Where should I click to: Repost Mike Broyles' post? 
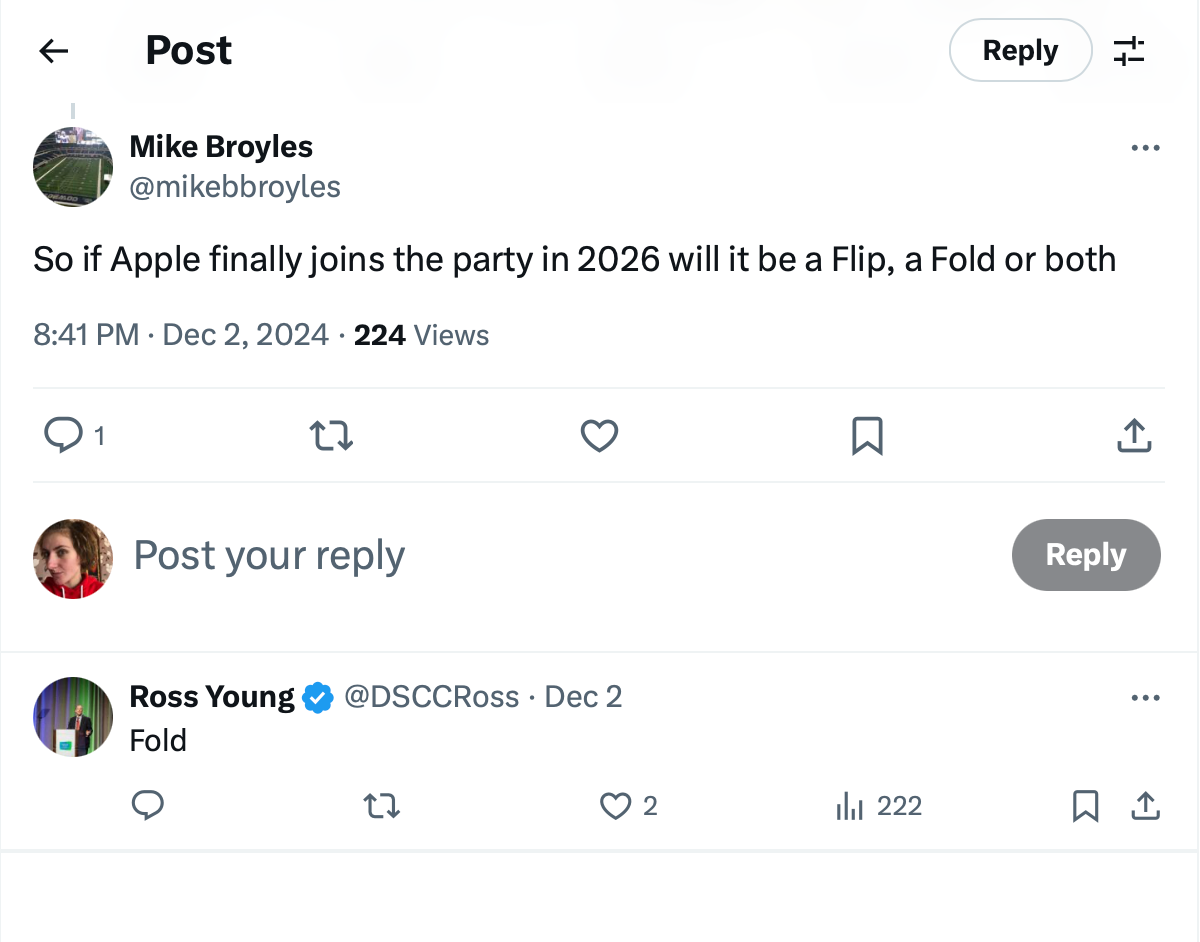click(331, 435)
